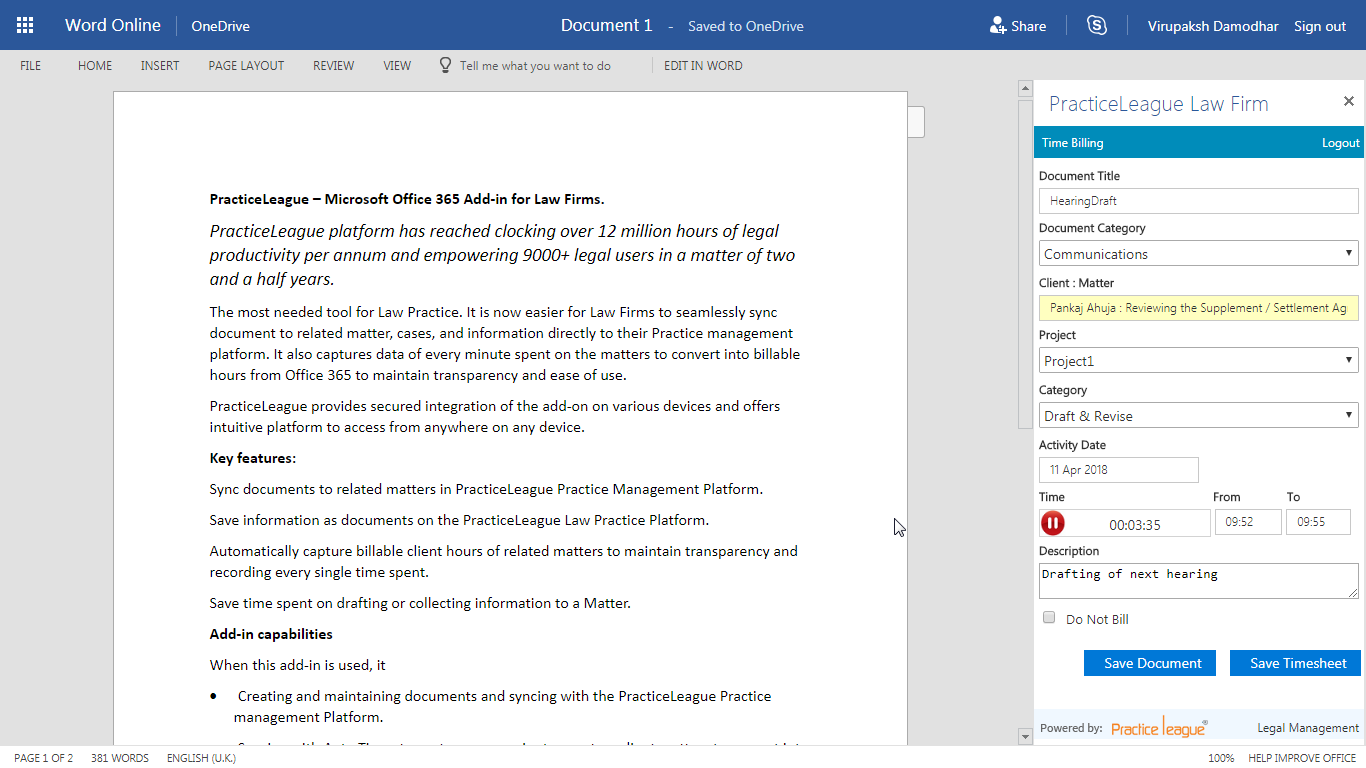Click the Description text area
The width and height of the screenshot is (1366, 768).
(1198, 581)
